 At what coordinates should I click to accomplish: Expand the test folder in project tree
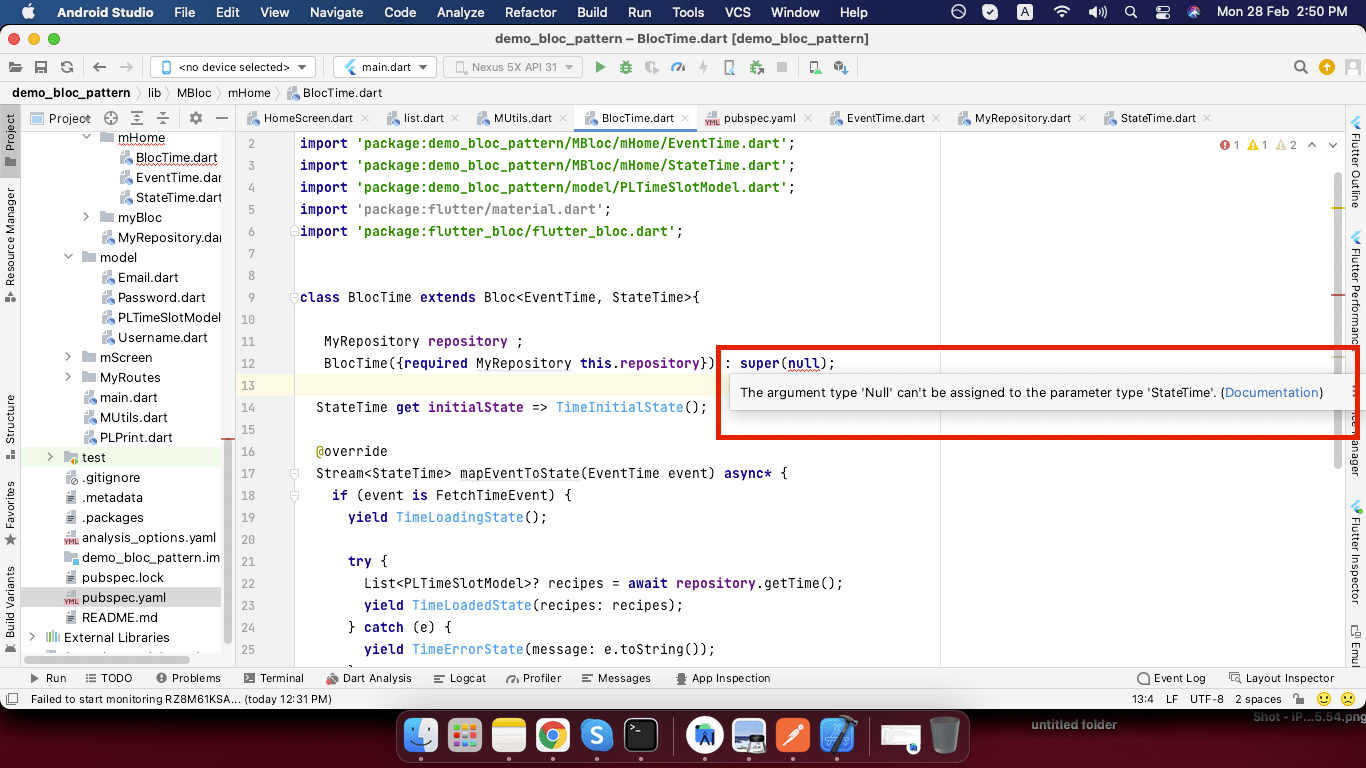[51, 457]
